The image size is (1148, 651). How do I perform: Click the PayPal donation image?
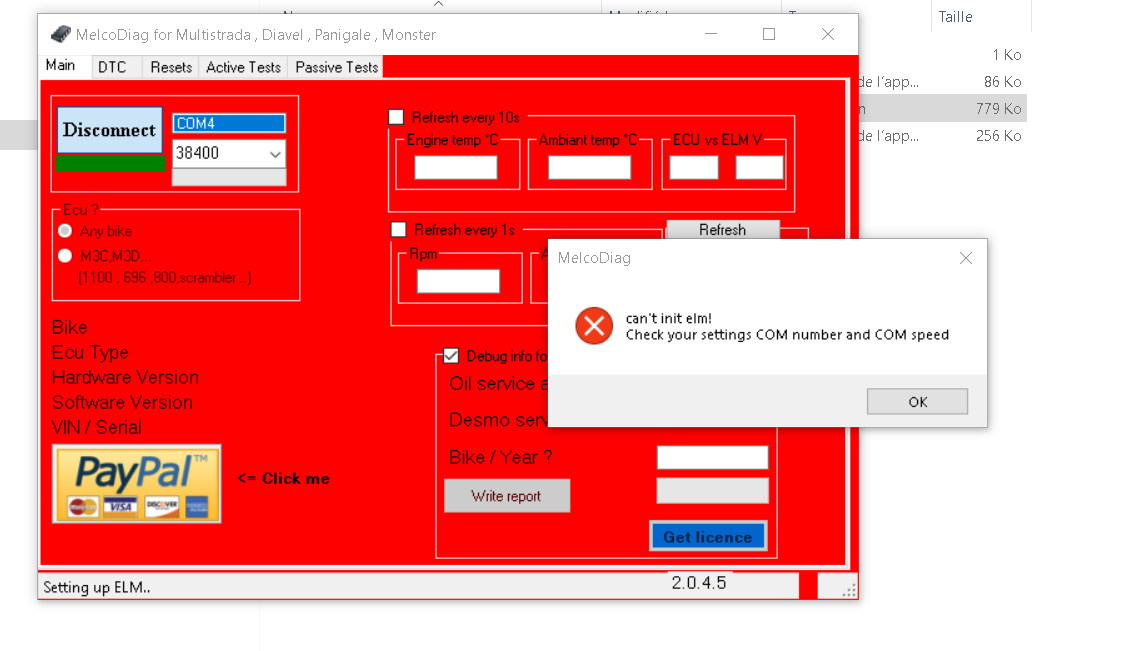137,484
